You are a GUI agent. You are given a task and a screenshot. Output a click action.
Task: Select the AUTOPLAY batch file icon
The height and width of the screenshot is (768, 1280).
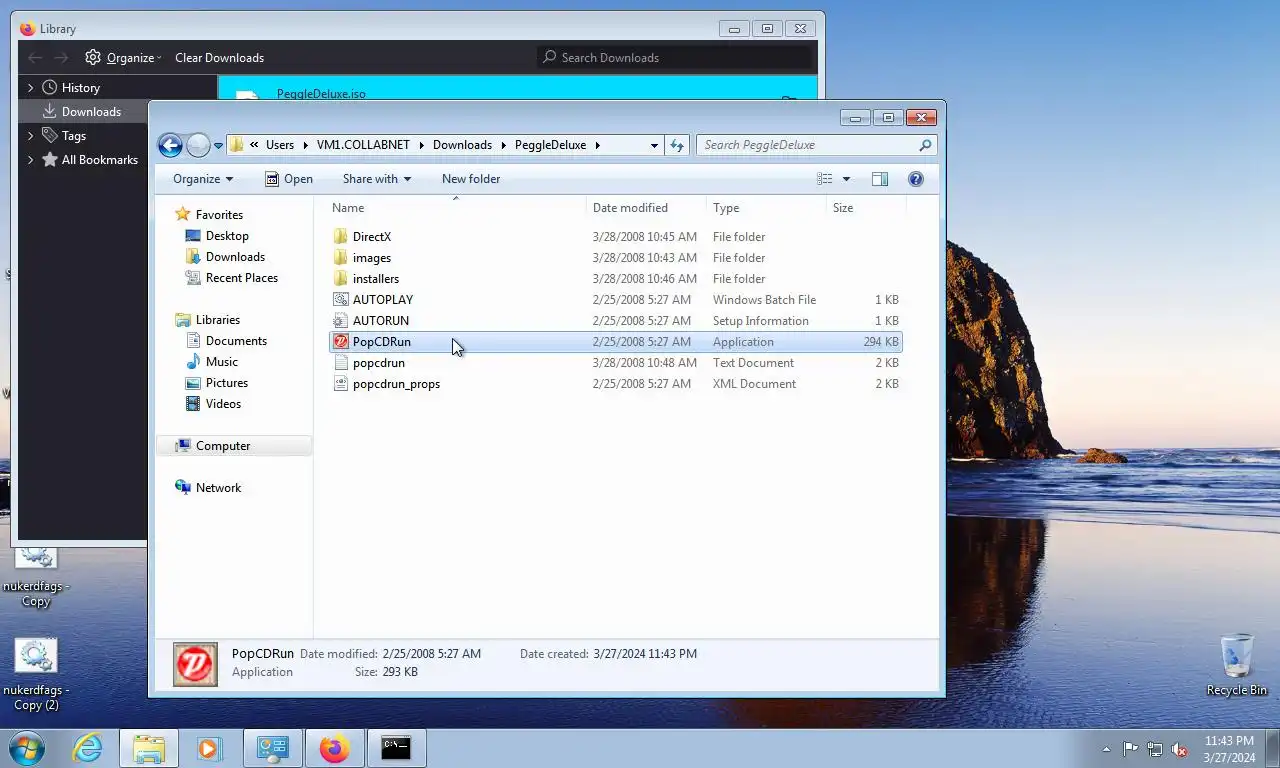pos(340,300)
